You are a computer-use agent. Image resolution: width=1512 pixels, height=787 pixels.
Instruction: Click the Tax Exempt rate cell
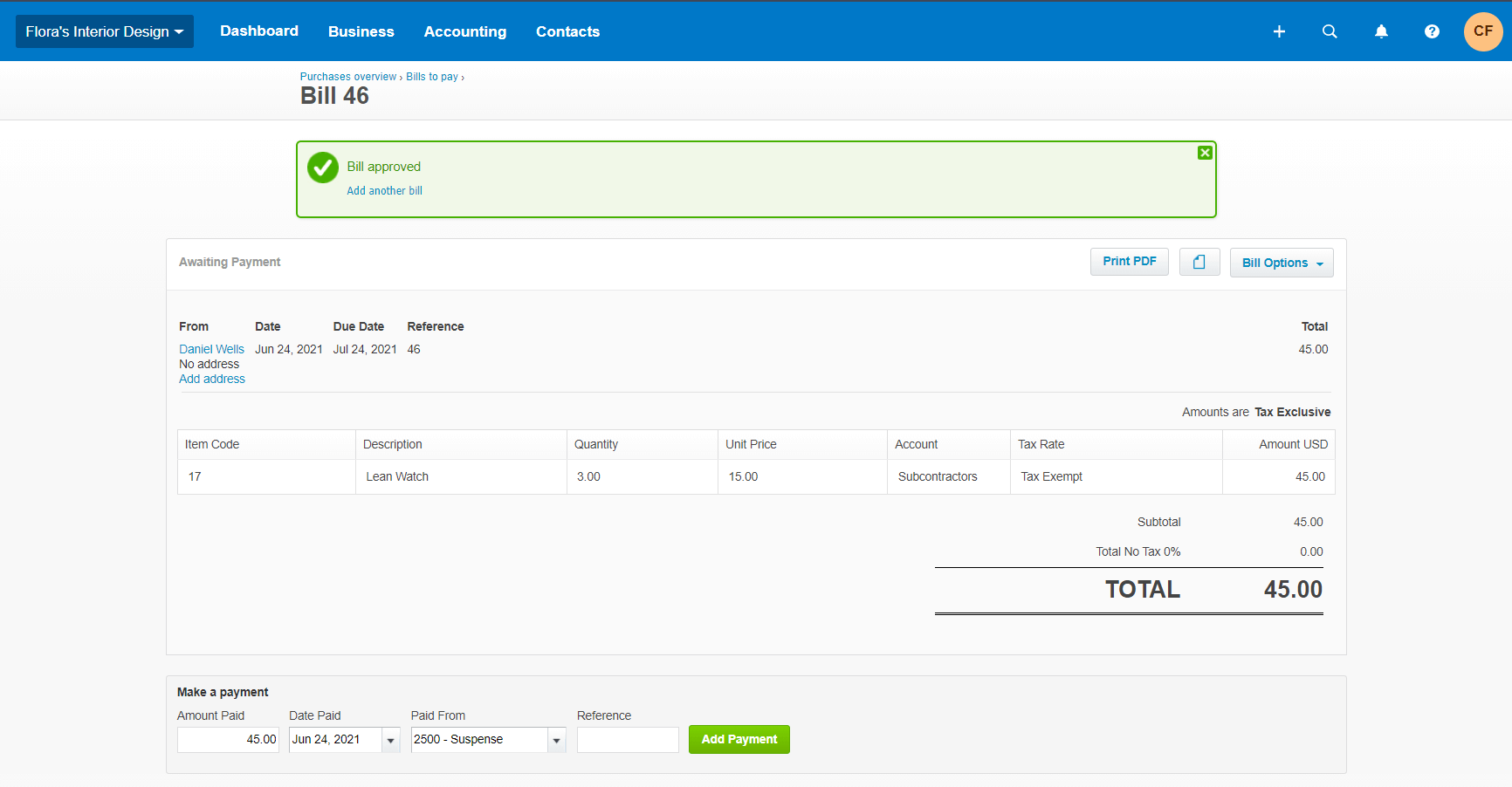click(1116, 476)
